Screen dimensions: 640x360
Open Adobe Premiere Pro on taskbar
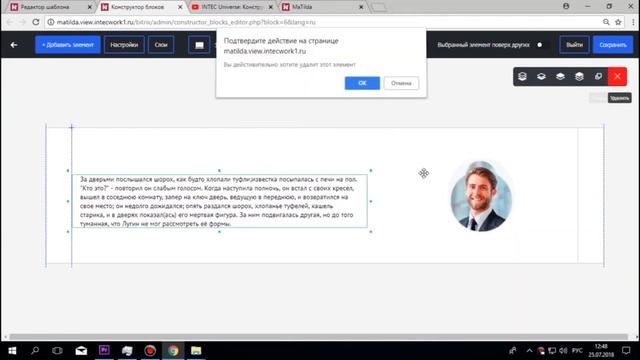[104, 351]
